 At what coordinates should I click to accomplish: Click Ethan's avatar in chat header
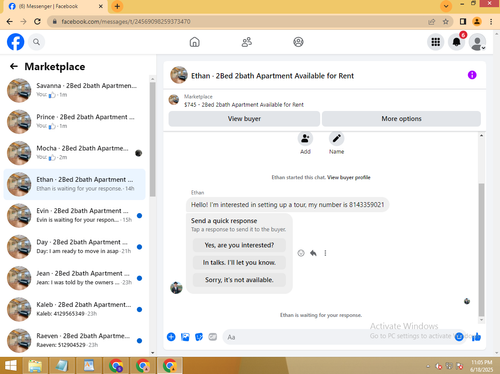179,75
